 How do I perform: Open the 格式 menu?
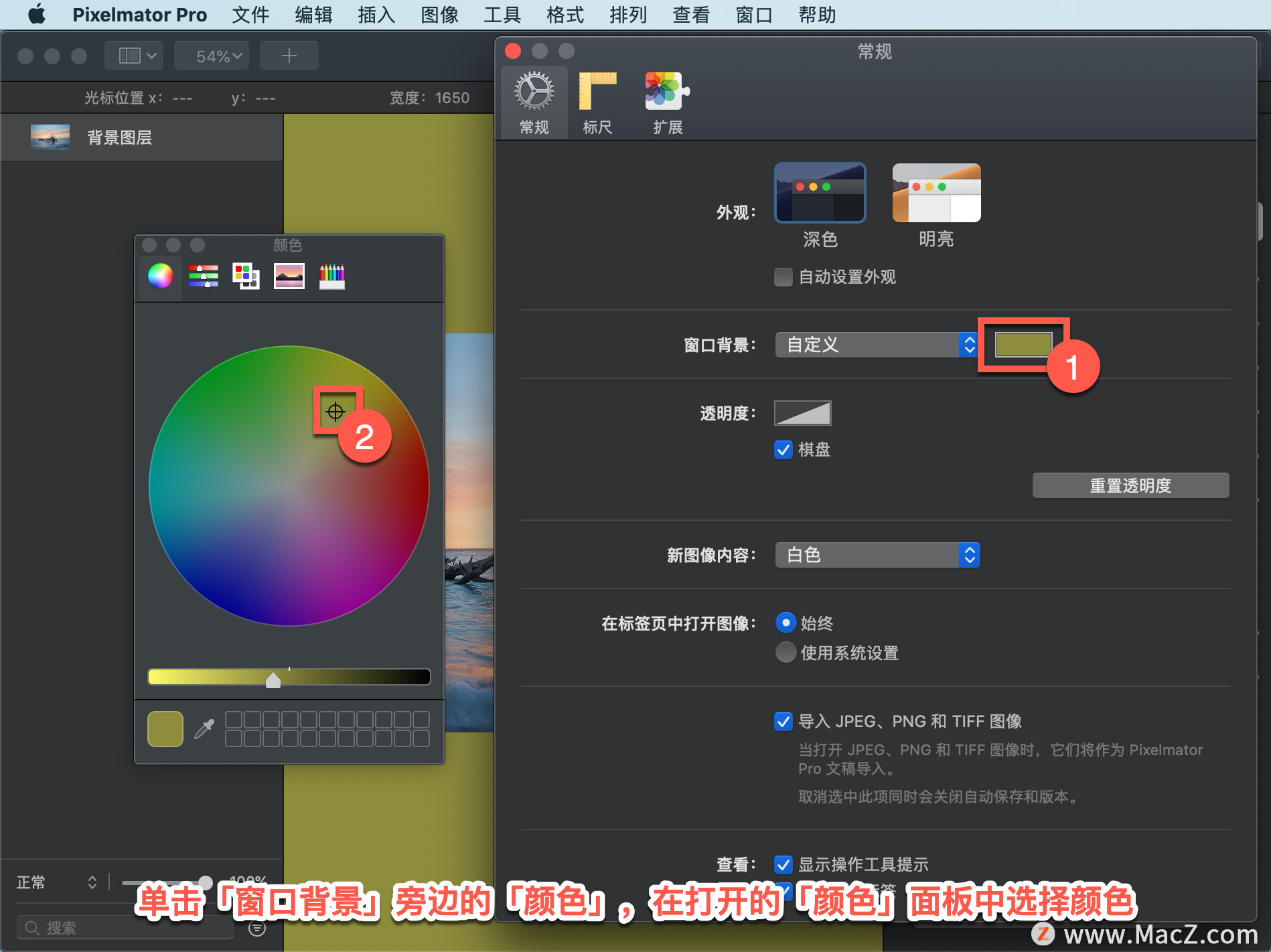(565, 14)
